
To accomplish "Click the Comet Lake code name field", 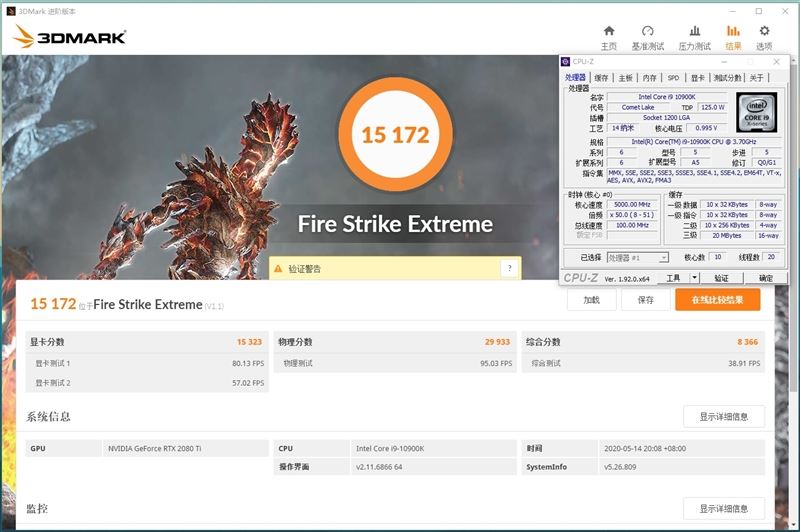I will 638,107.
